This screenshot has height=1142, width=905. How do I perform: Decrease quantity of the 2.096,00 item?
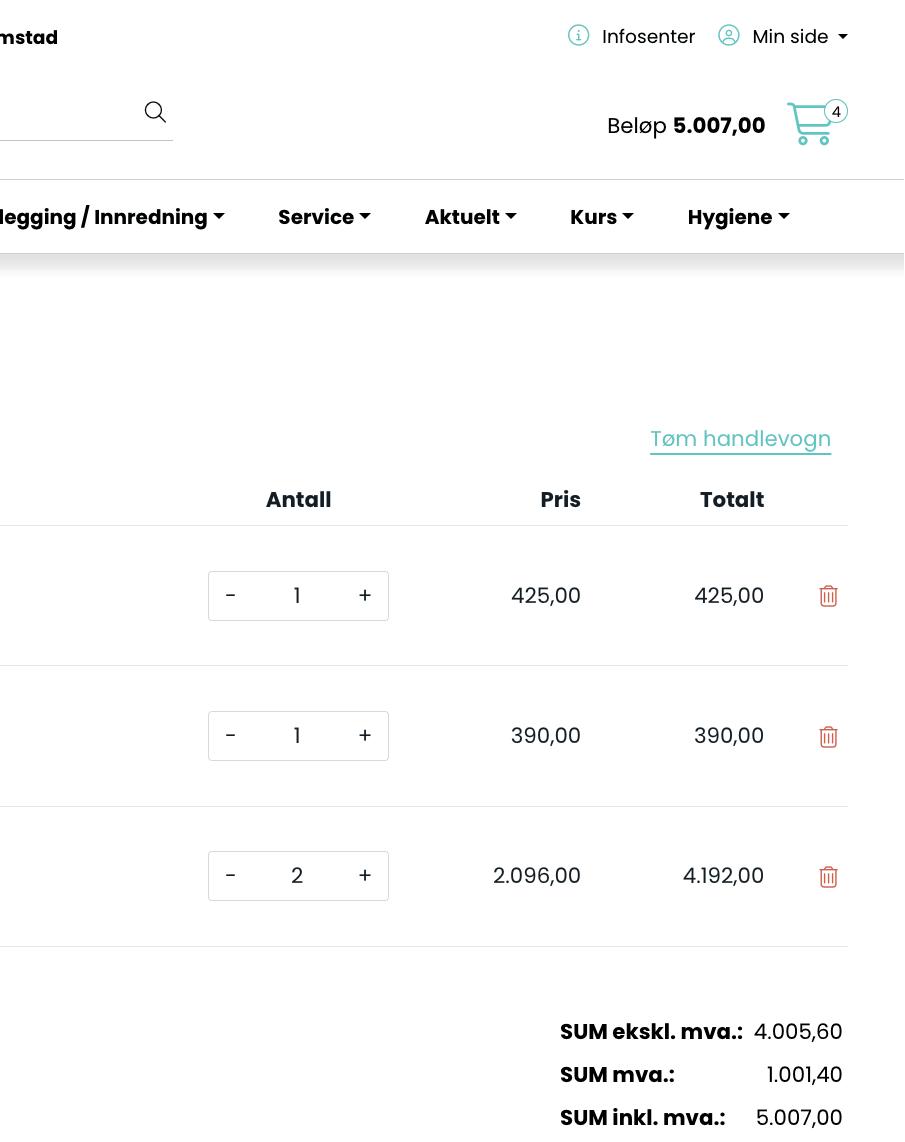click(x=231, y=876)
